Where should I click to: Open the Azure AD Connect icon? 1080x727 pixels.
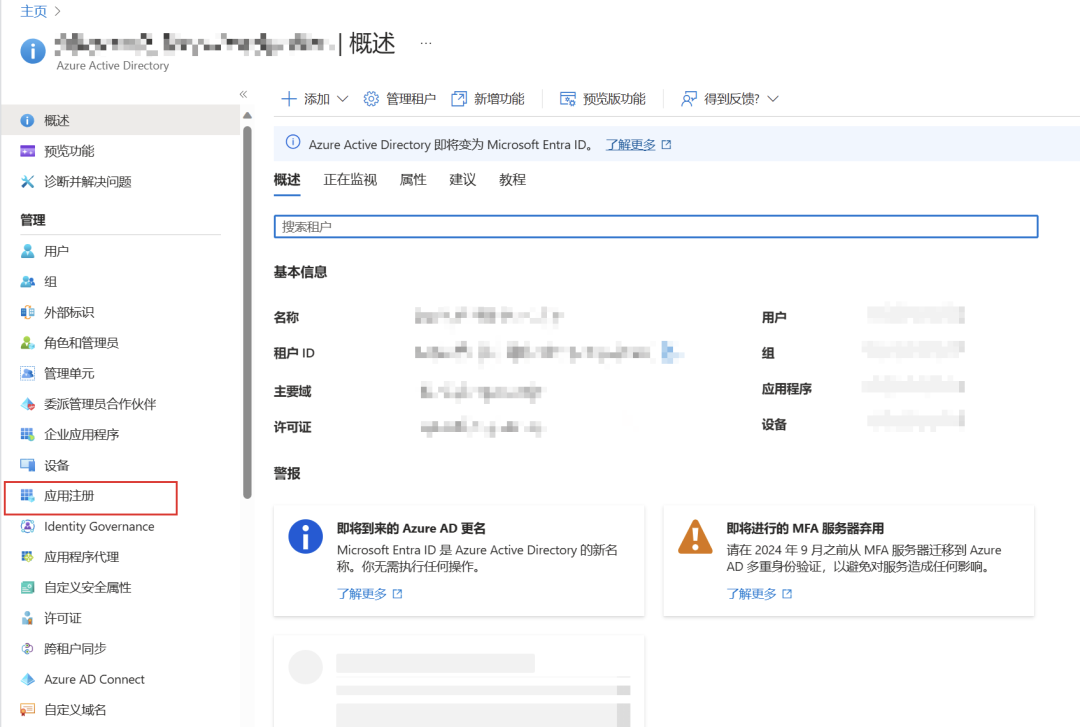(x=27, y=679)
